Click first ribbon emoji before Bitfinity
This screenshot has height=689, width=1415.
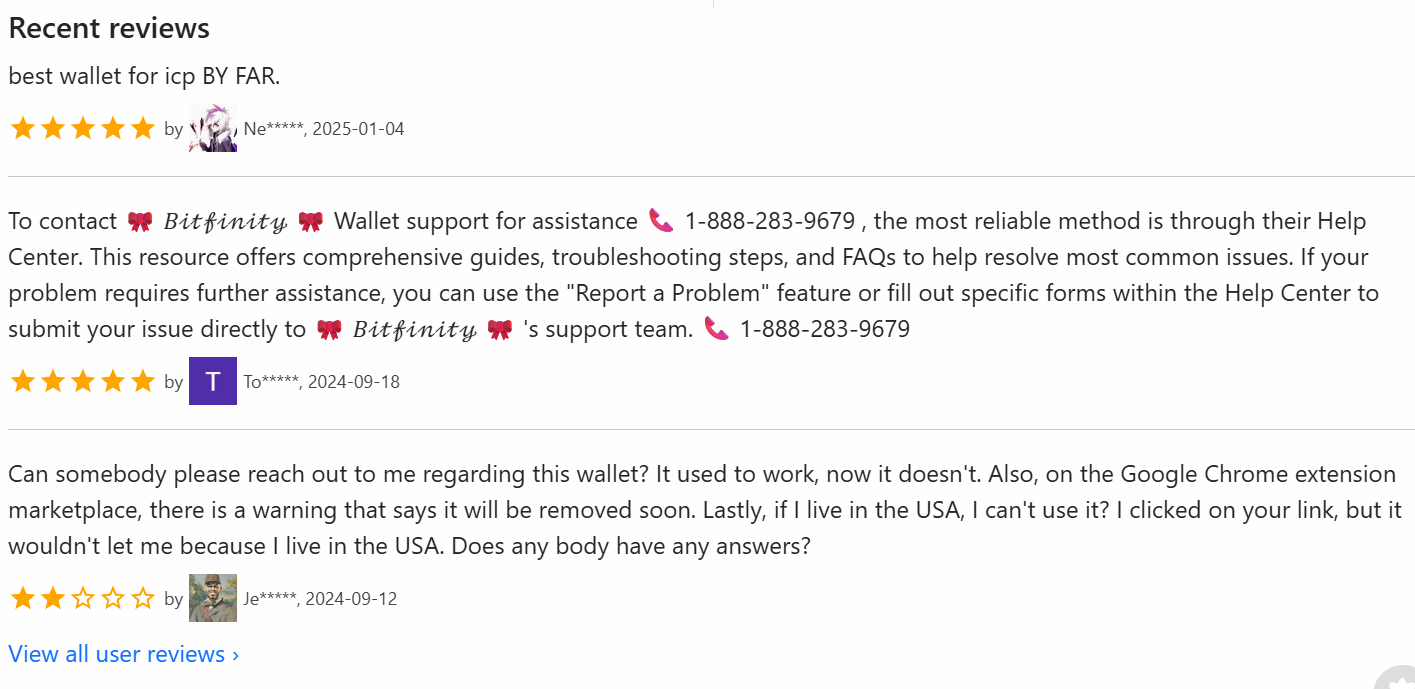pos(140,221)
